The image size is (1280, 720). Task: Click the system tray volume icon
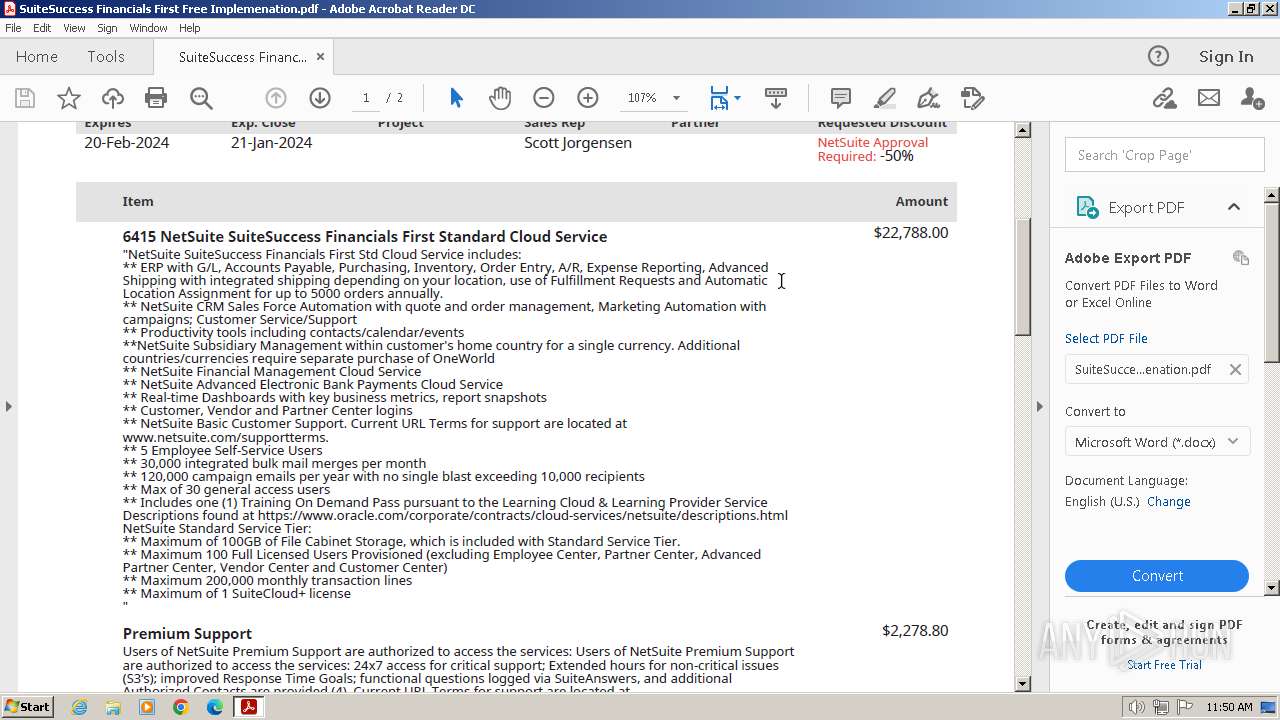(1137, 707)
